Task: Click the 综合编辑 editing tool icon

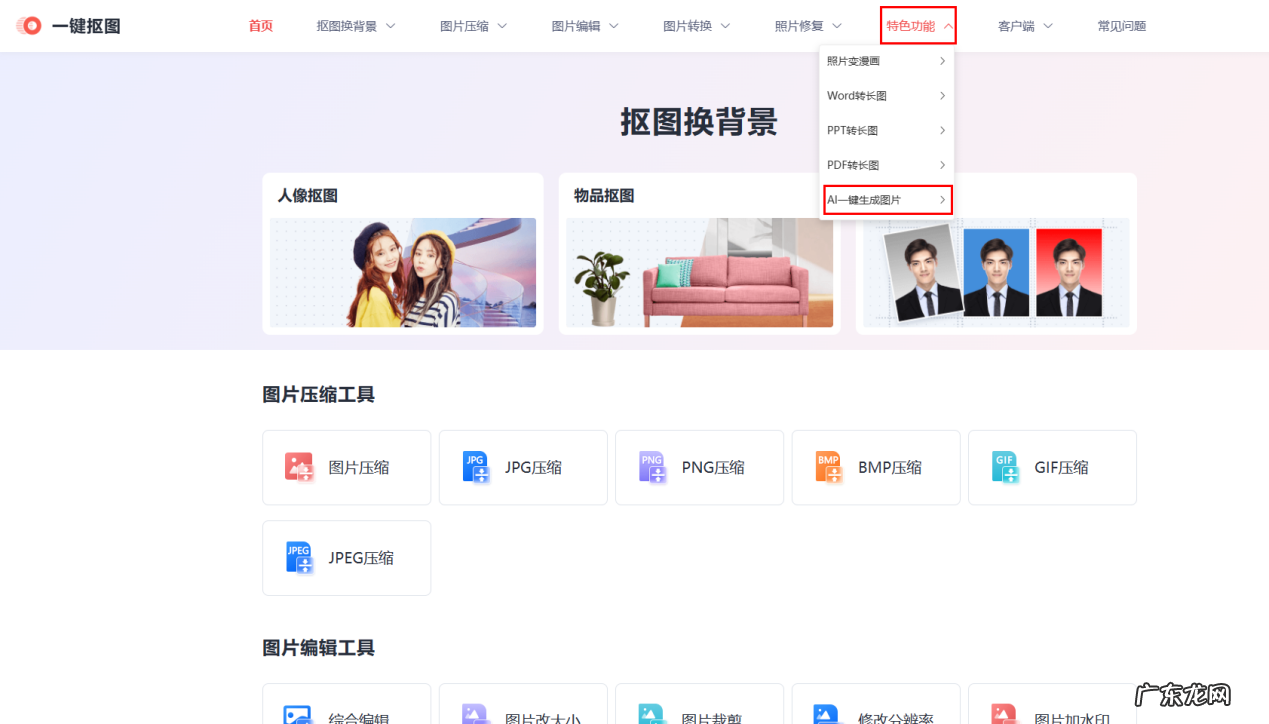Action: [299, 712]
